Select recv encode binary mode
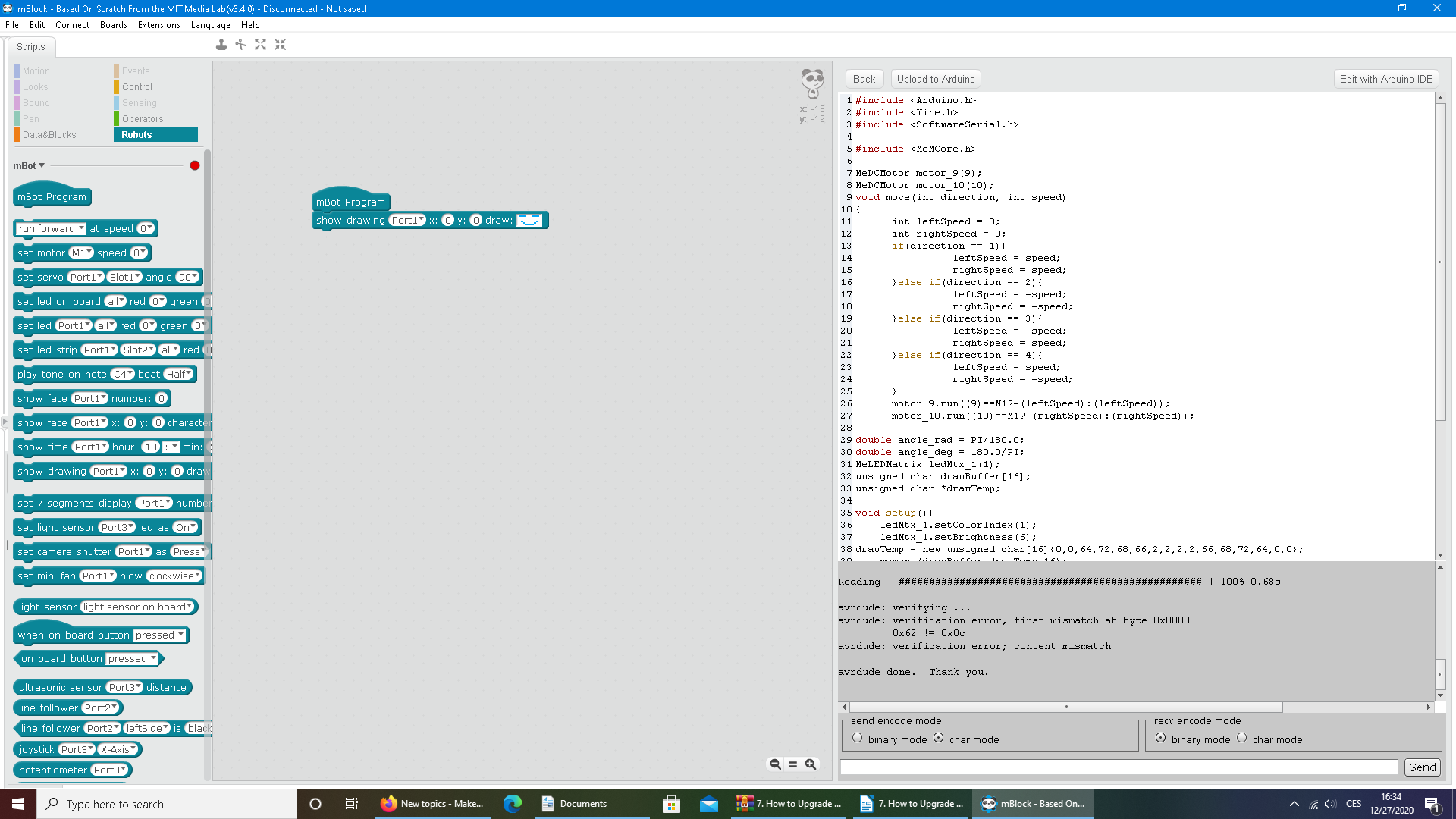The height and width of the screenshot is (819, 1456). 1160,738
